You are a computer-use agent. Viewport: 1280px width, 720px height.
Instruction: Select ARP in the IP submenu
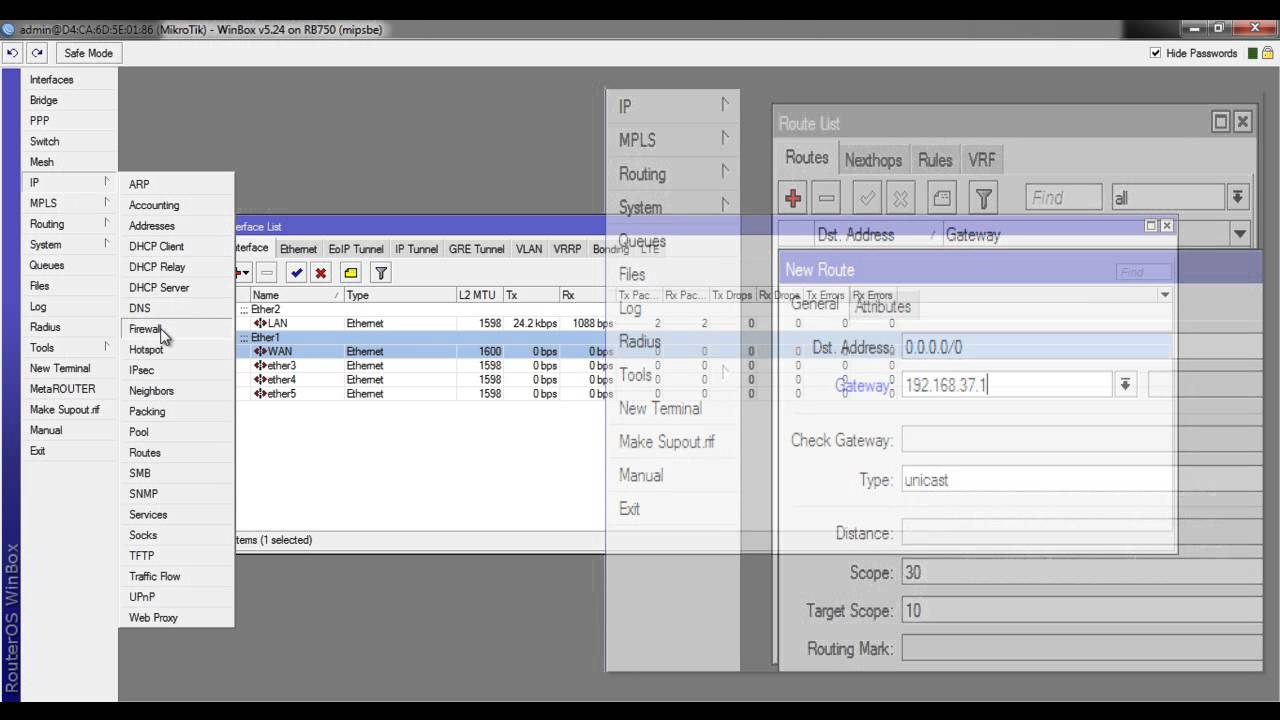tap(139, 184)
